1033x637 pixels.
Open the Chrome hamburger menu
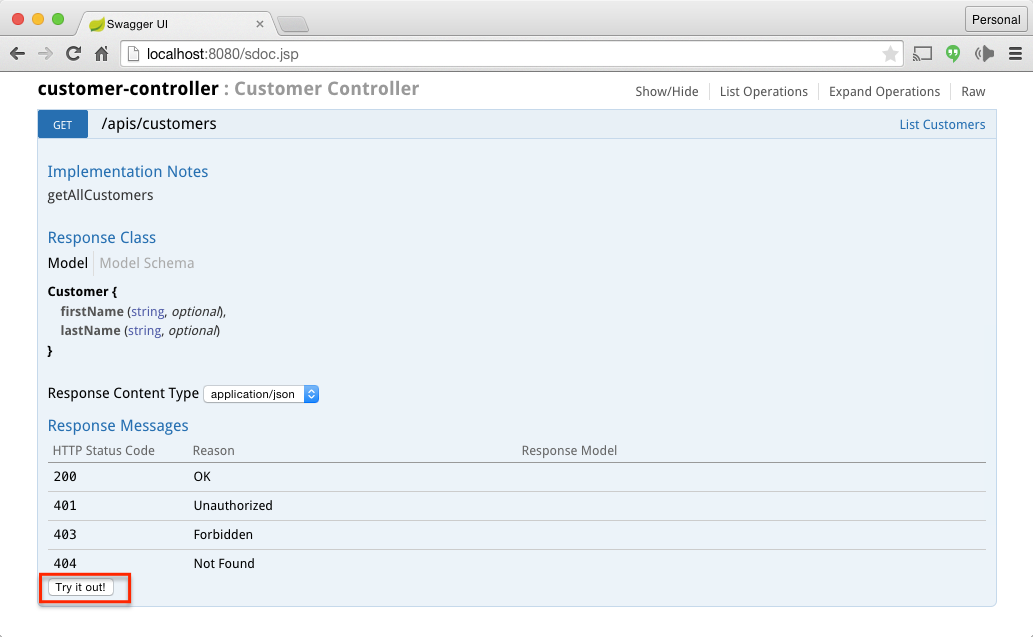pos(1015,54)
